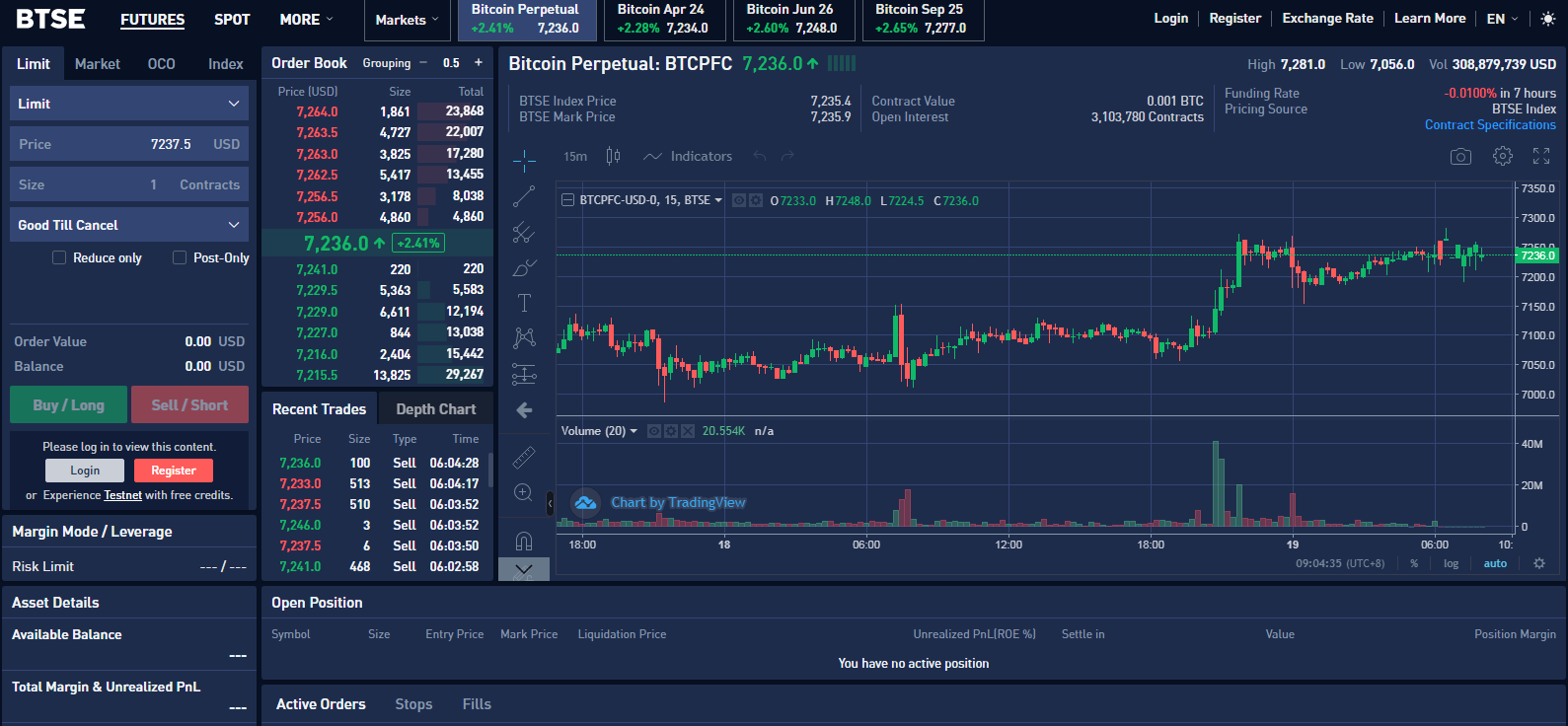
Task: Toggle the magnet mode tool
Action: tap(524, 541)
